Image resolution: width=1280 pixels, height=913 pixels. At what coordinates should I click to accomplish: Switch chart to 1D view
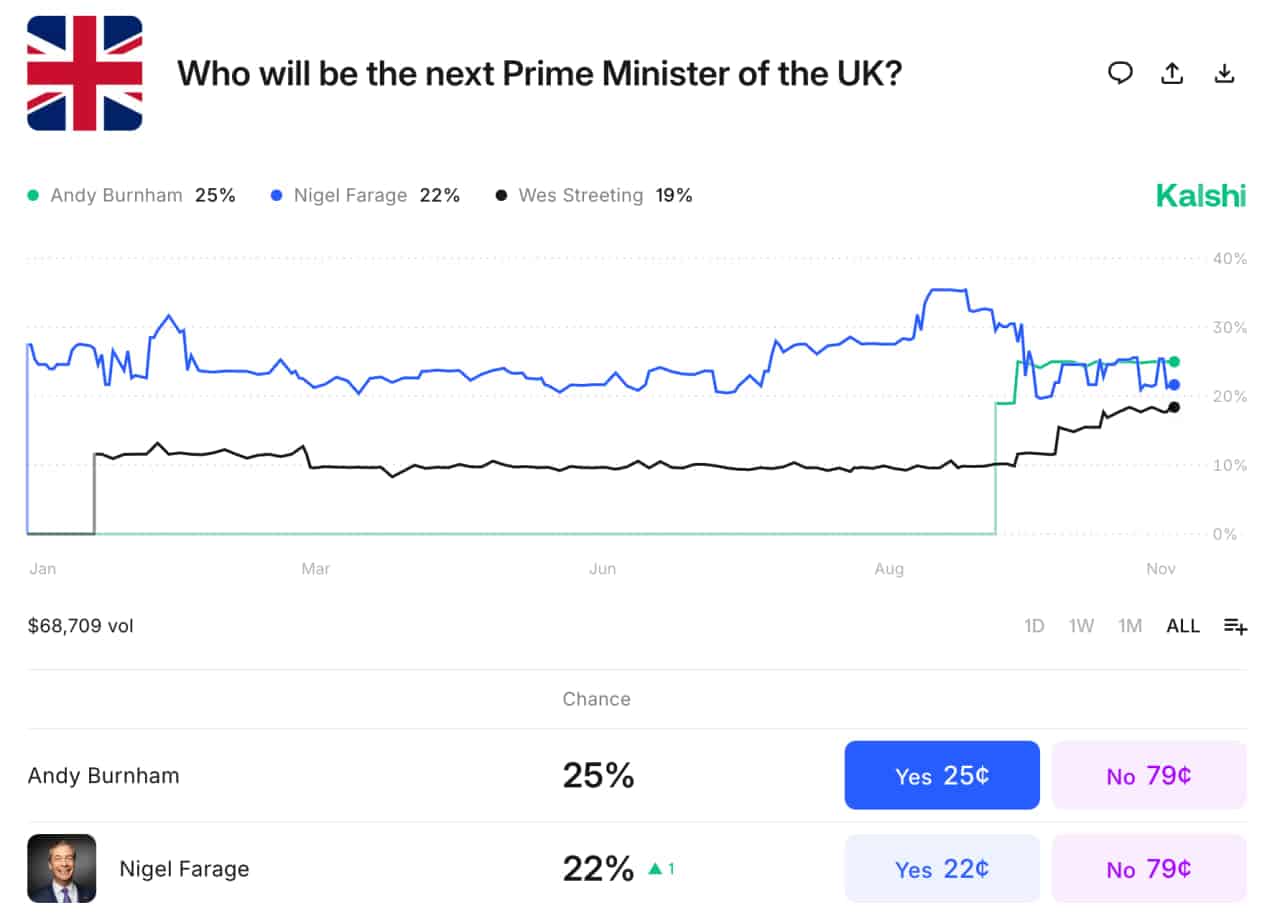click(1034, 626)
